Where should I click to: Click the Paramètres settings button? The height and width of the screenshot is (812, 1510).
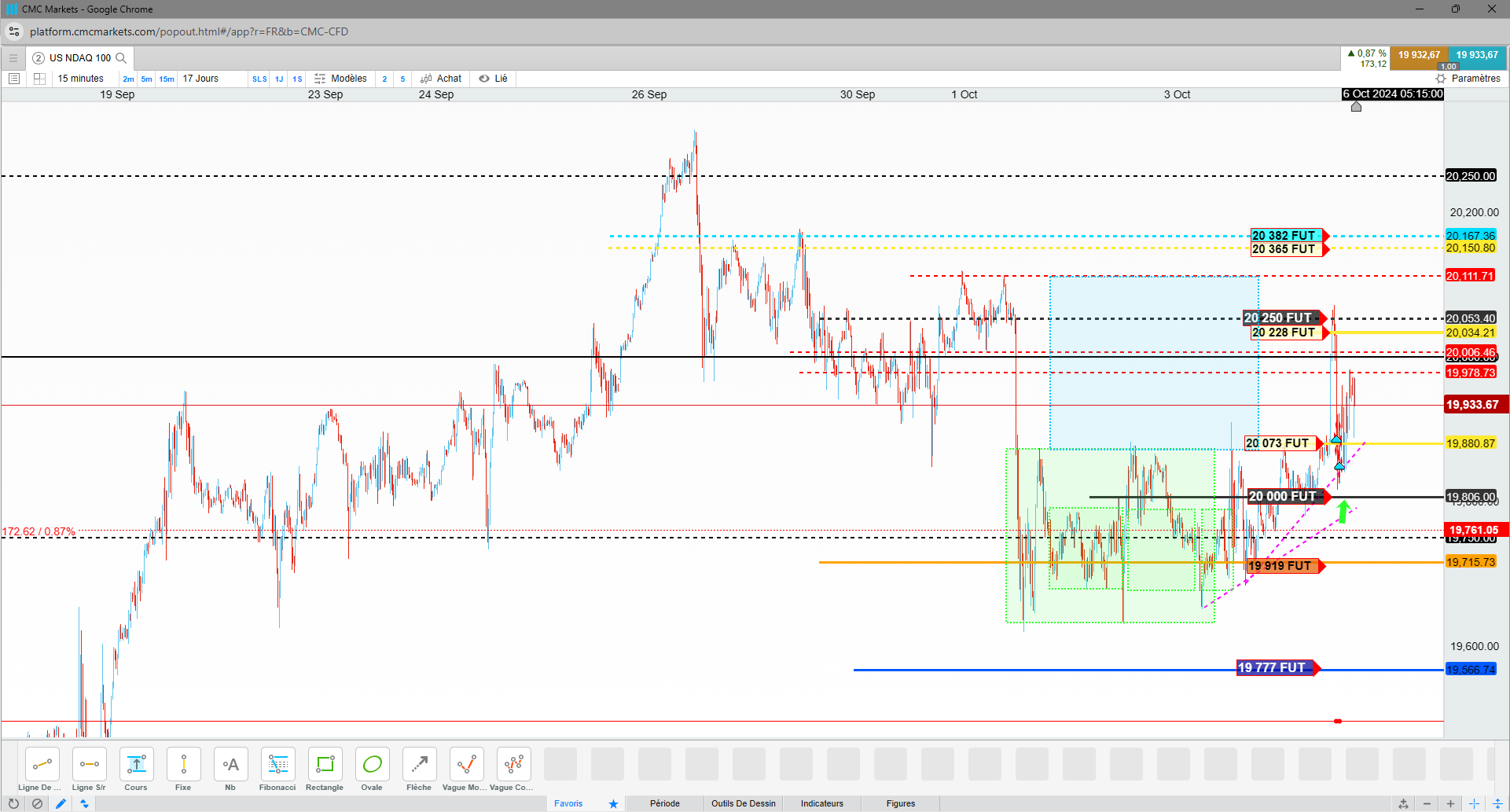point(1468,79)
